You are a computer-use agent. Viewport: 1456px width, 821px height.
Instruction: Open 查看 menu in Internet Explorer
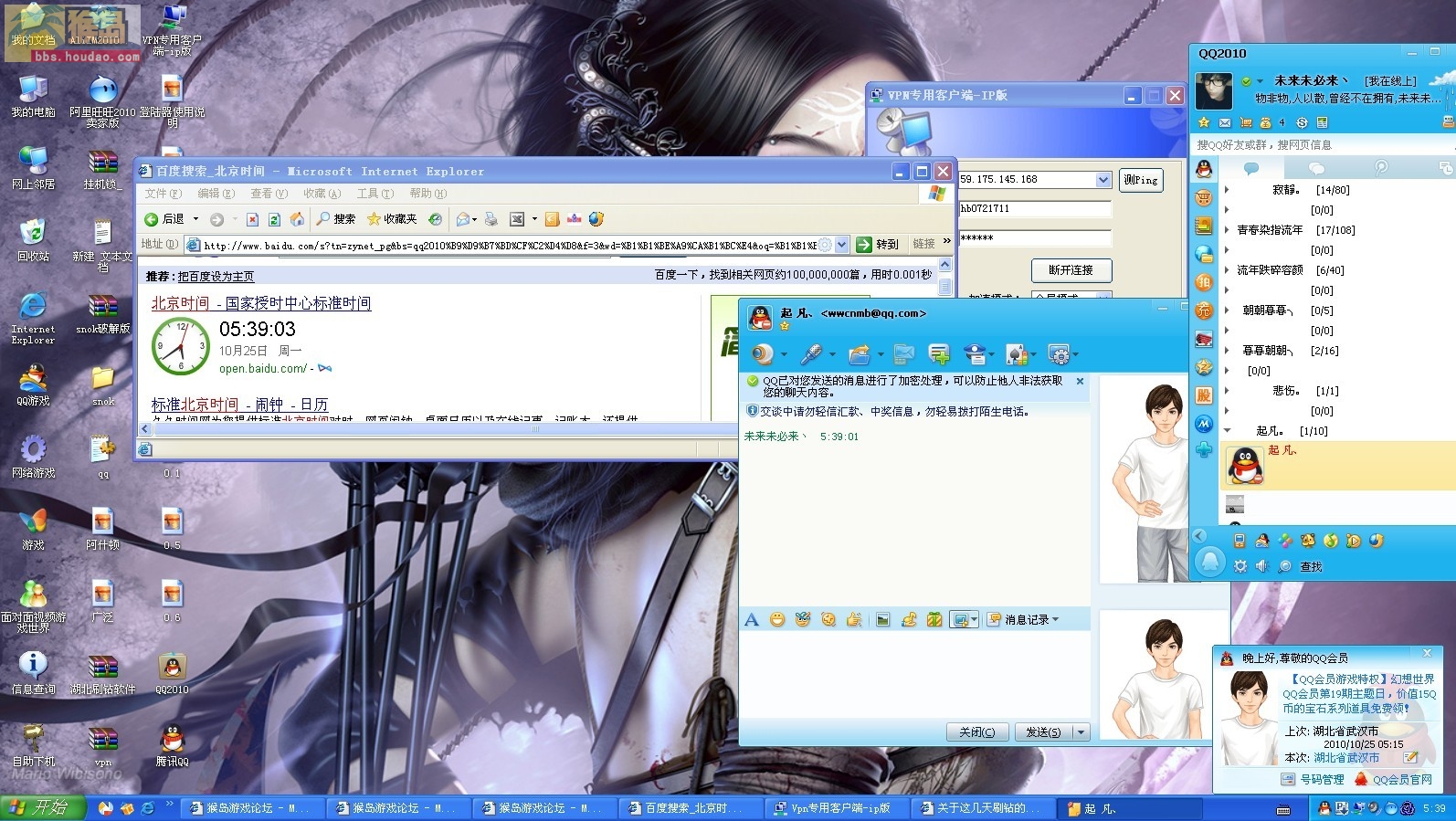click(x=269, y=194)
